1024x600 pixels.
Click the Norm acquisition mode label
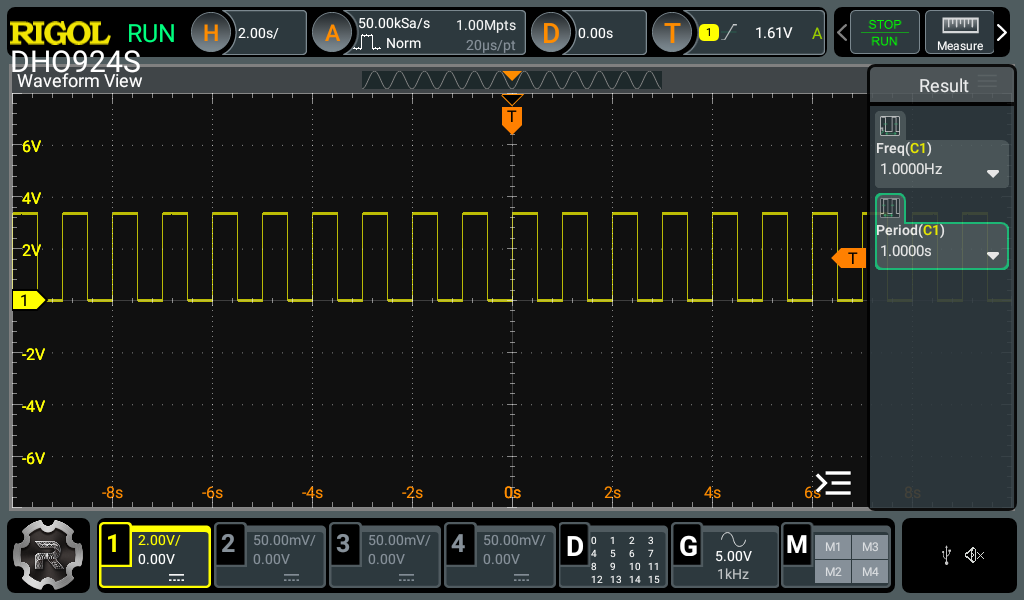[x=403, y=44]
